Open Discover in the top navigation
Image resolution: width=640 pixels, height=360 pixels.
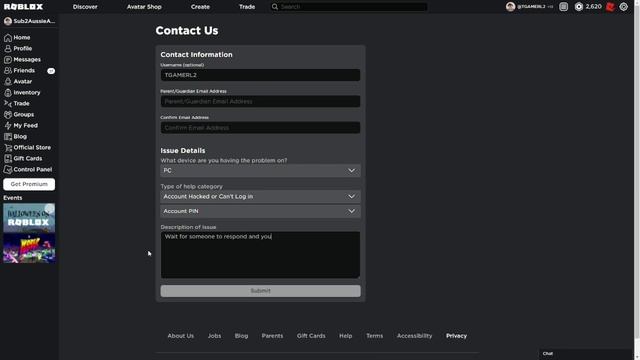pos(85,7)
